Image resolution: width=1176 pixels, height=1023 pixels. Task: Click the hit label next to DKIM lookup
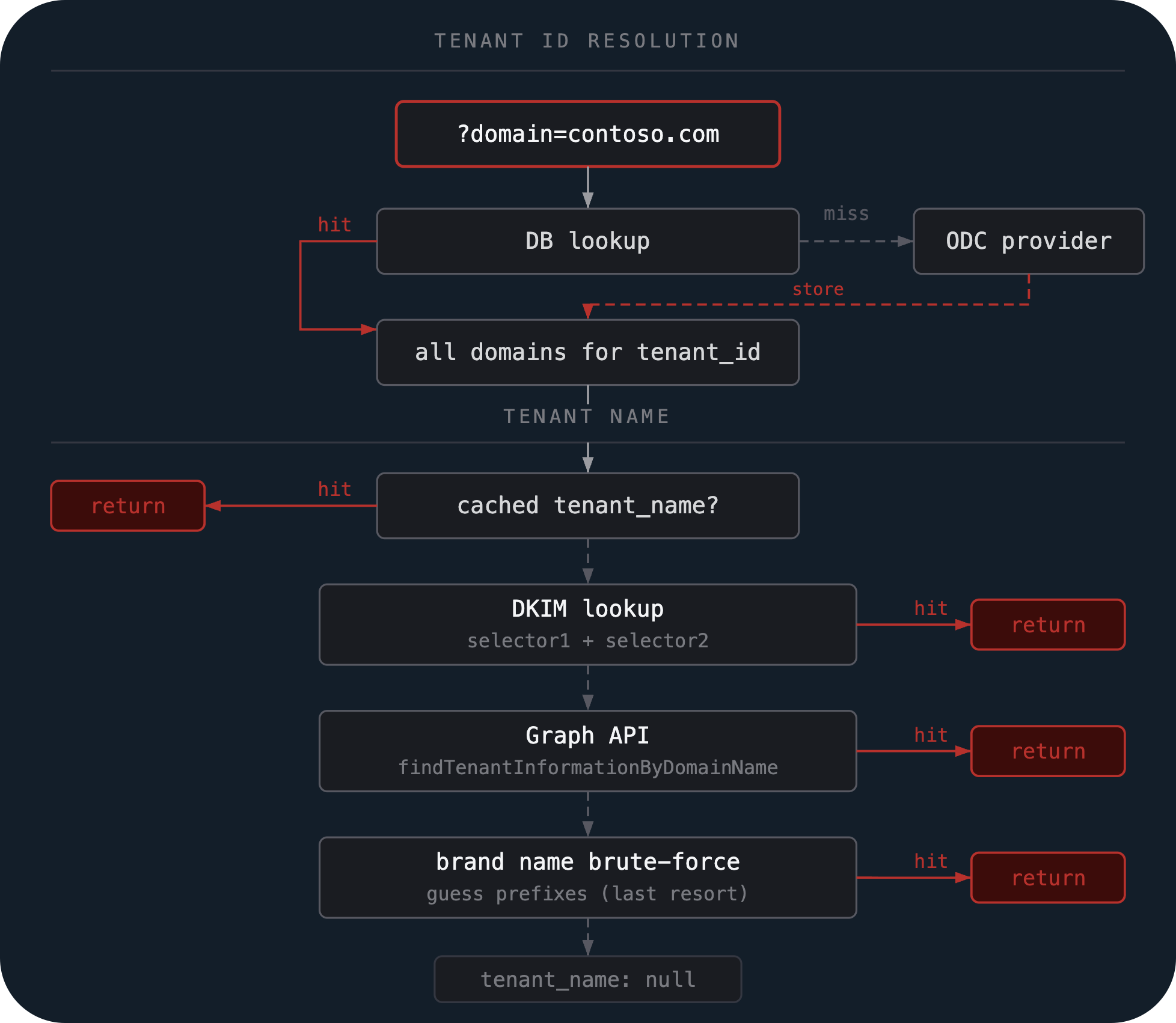931,608
